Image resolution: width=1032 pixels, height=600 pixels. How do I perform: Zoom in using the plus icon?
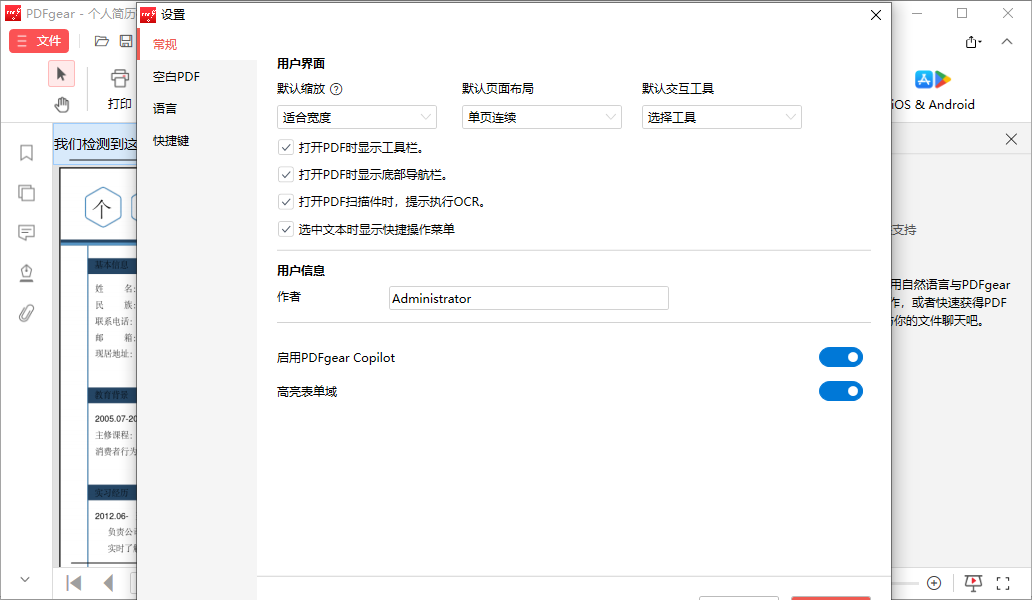[x=934, y=582]
